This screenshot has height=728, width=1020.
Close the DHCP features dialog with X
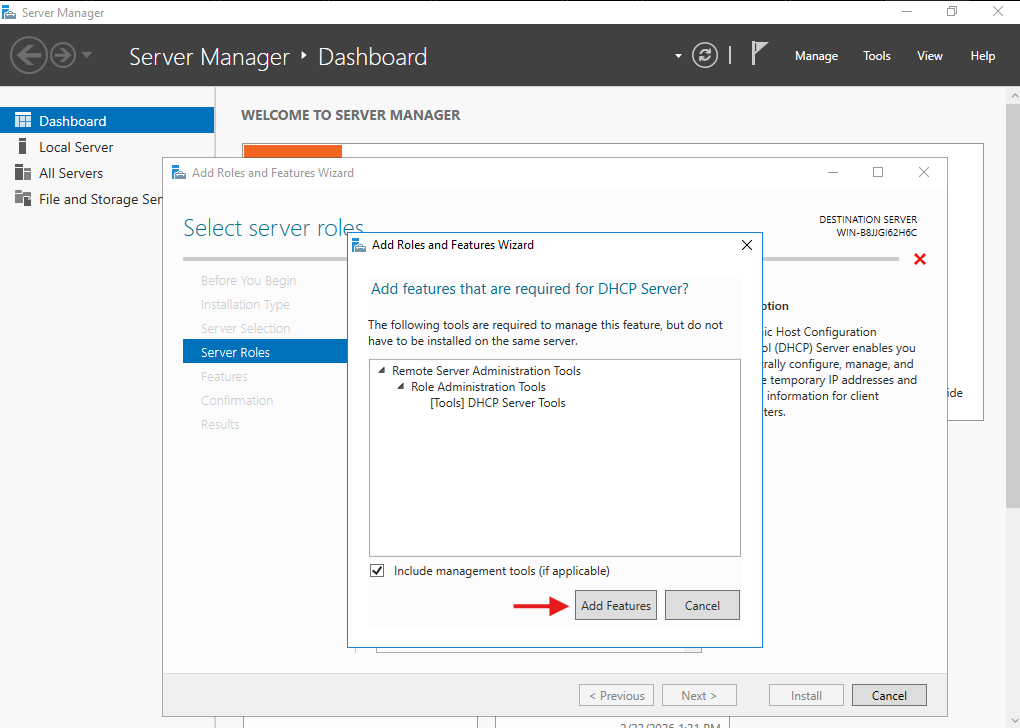click(747, 245)
